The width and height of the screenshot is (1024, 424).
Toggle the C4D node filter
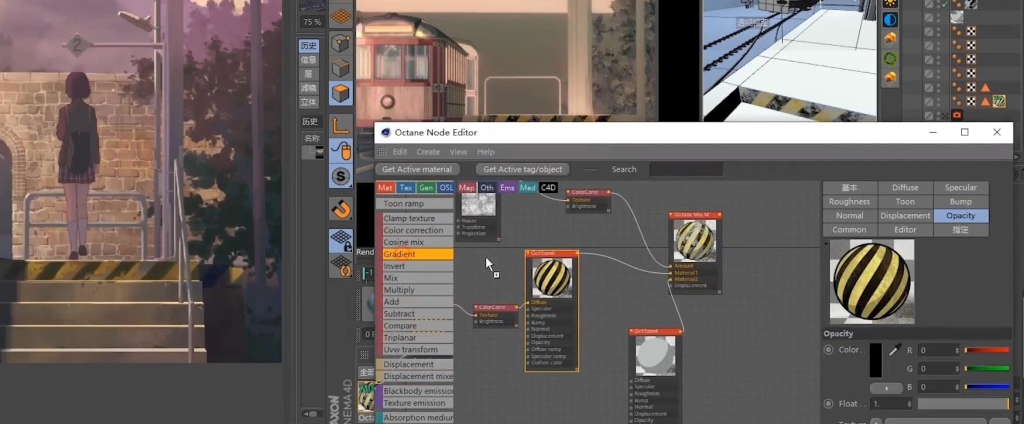click(x=549, y=188)
